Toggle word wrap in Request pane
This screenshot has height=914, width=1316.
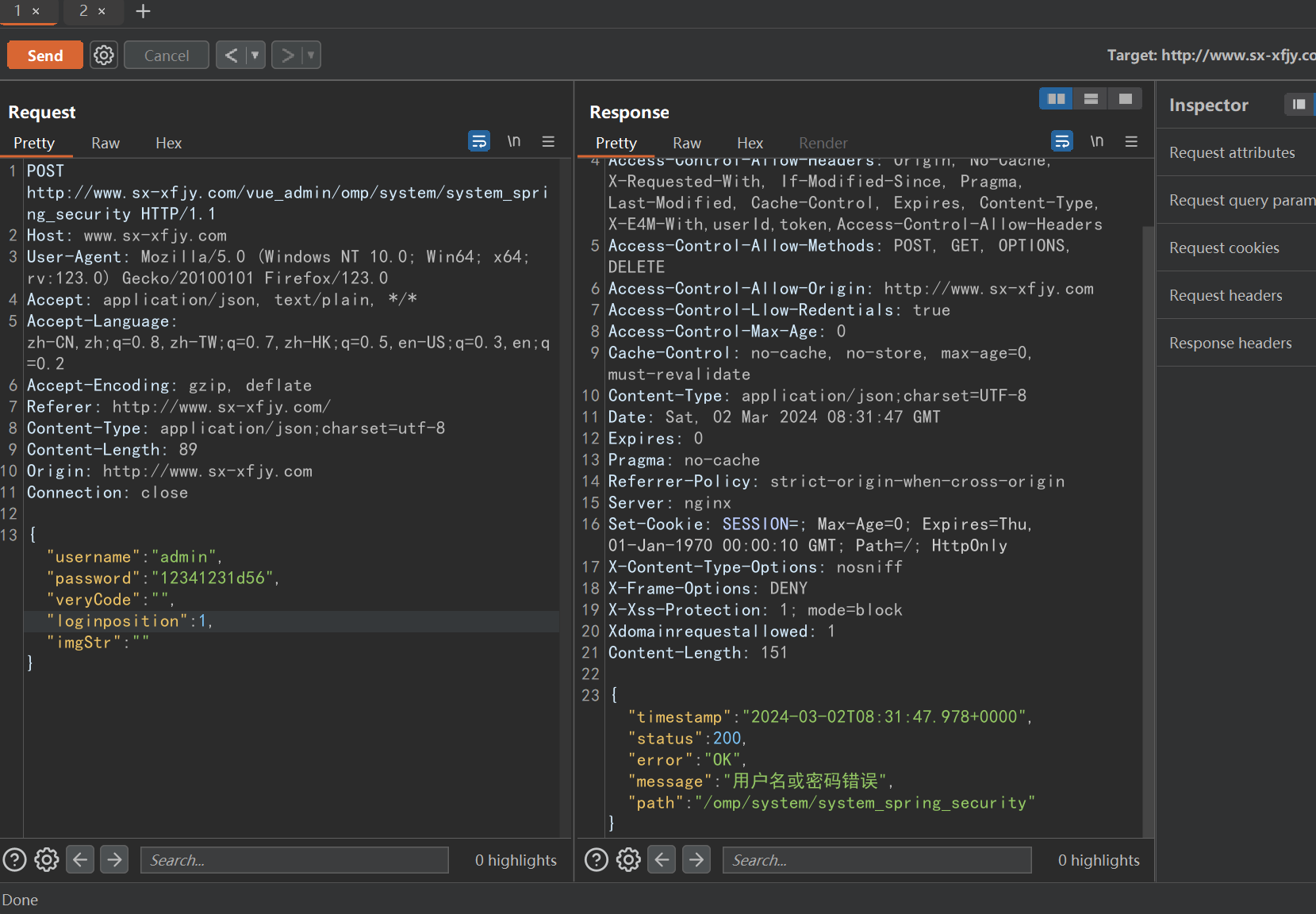[x=479, y=141]
